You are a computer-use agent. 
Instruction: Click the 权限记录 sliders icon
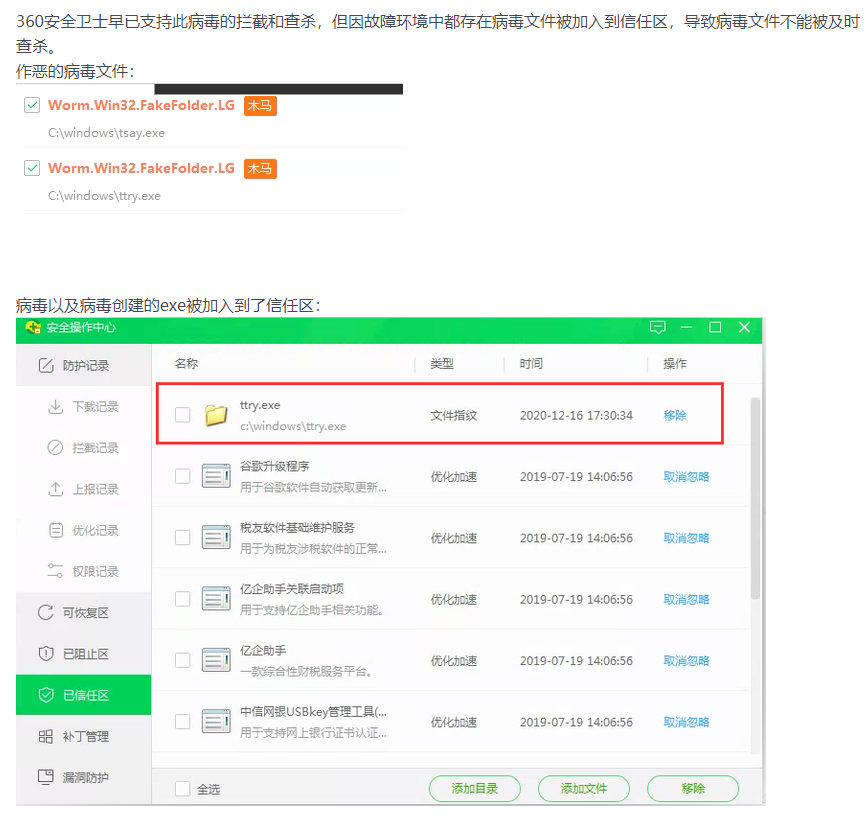click(55, 571)
